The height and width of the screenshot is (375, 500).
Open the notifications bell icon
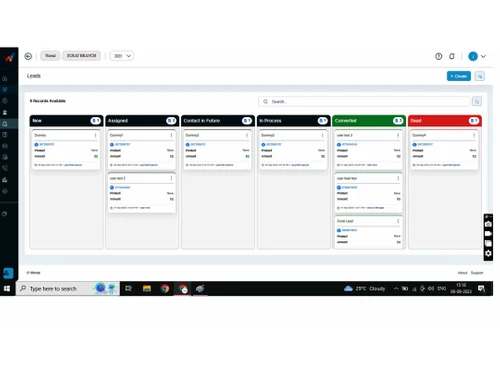pos(452,56)
